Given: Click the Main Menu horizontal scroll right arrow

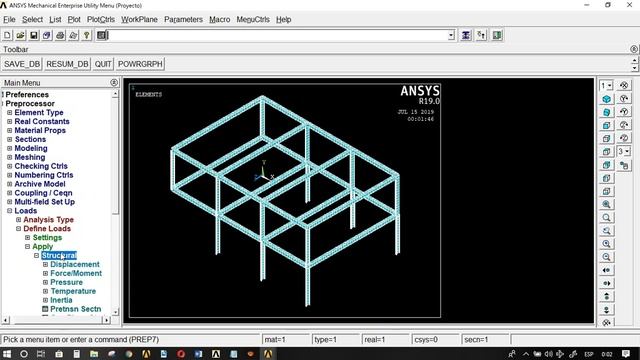Looking at the screenshot, I should point(107,320).
